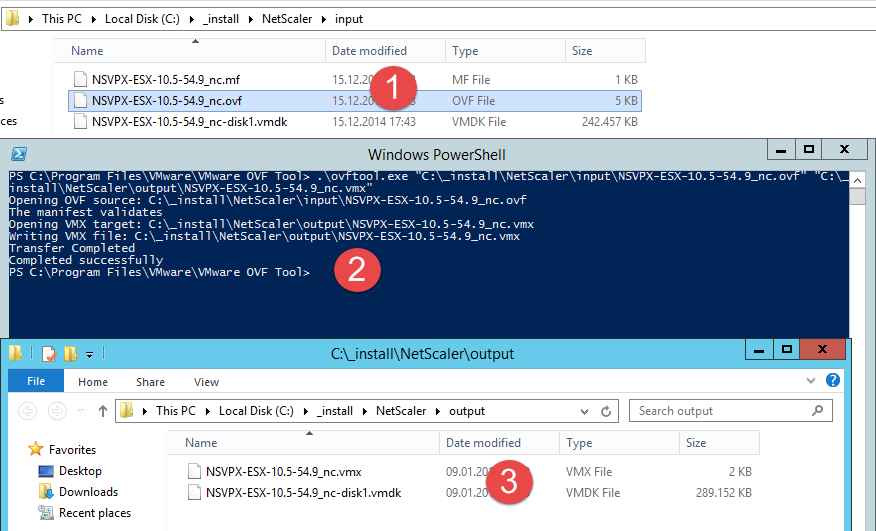This screenshot has height=531, width=876.
Task: Select Recent places under Favorites
Action: click(x=95, y=513)
